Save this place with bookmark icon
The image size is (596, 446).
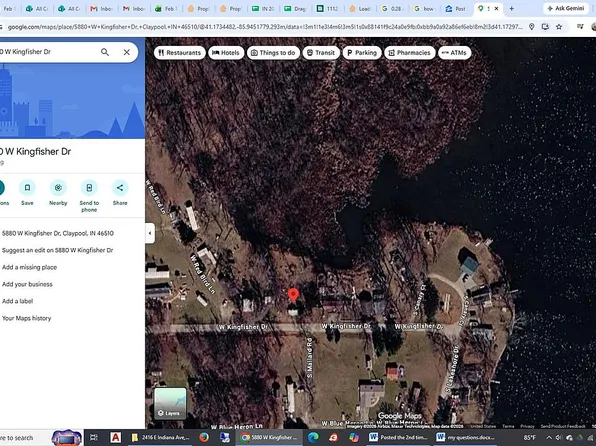(x=27, y=188)
